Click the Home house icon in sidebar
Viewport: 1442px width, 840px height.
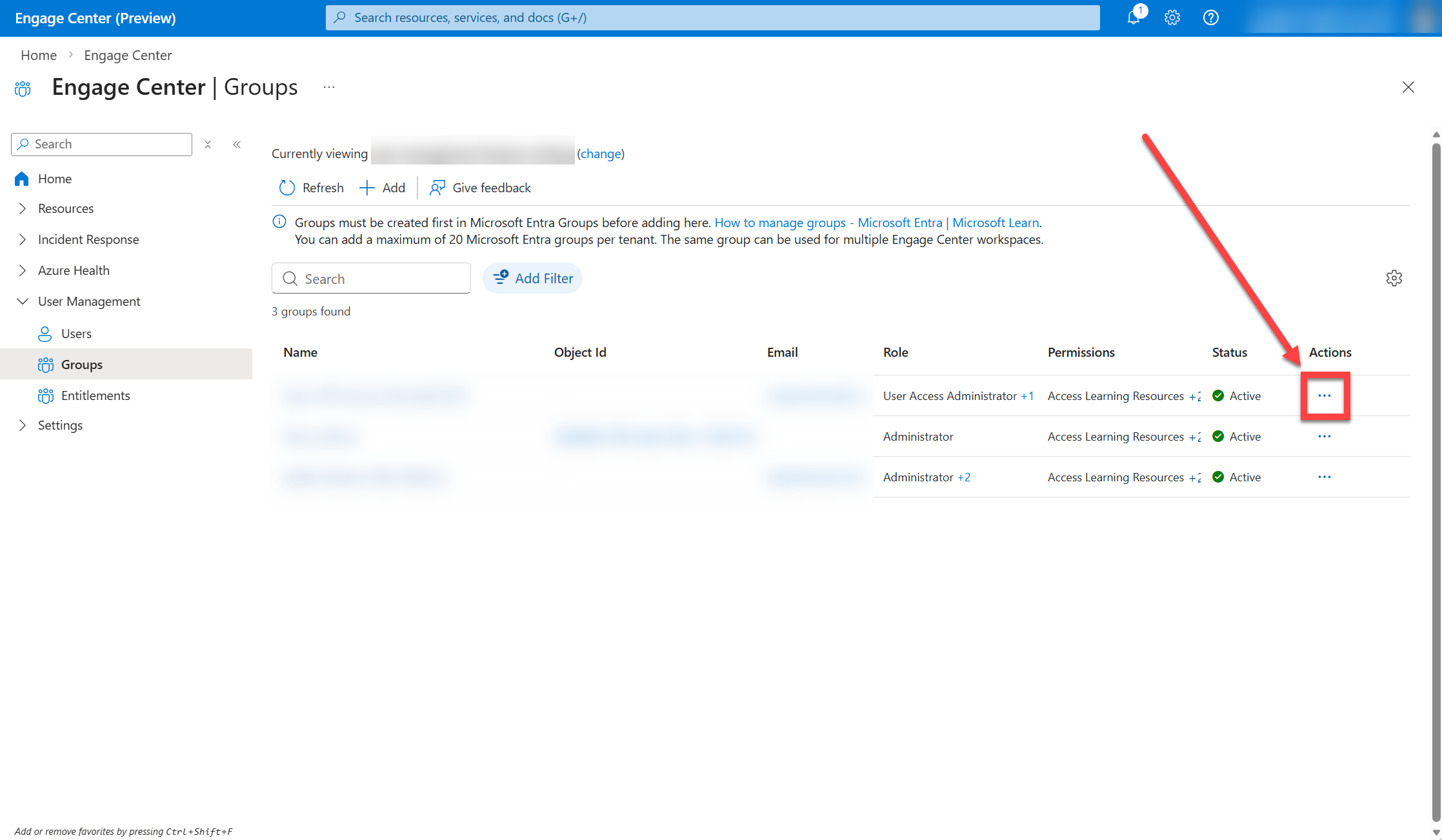22,179
